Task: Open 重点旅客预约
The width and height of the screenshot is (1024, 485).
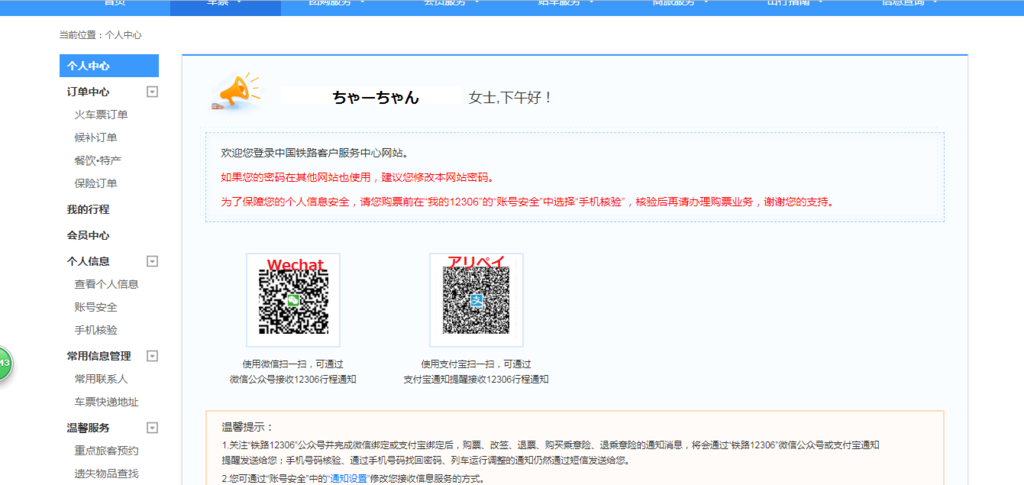Action: pyautogui.click(x=106, y=450)
